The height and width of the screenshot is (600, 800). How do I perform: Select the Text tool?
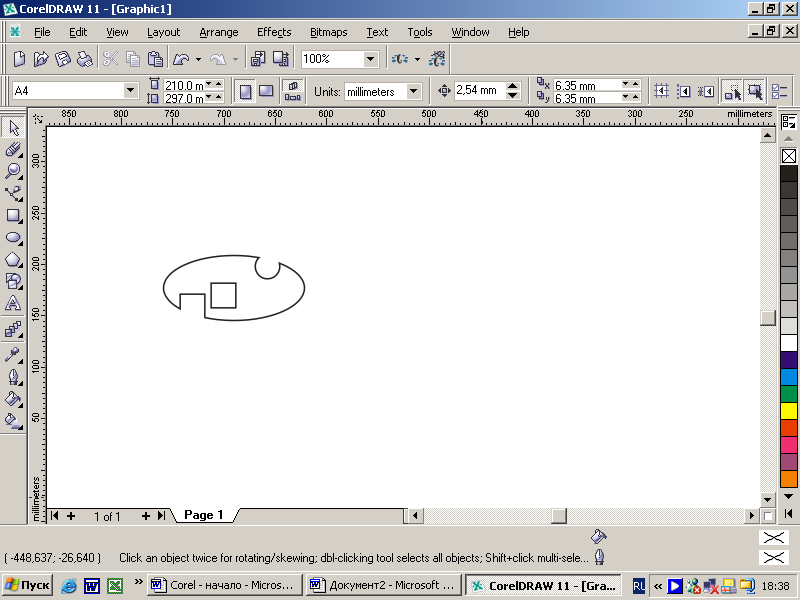pos(13,303)
